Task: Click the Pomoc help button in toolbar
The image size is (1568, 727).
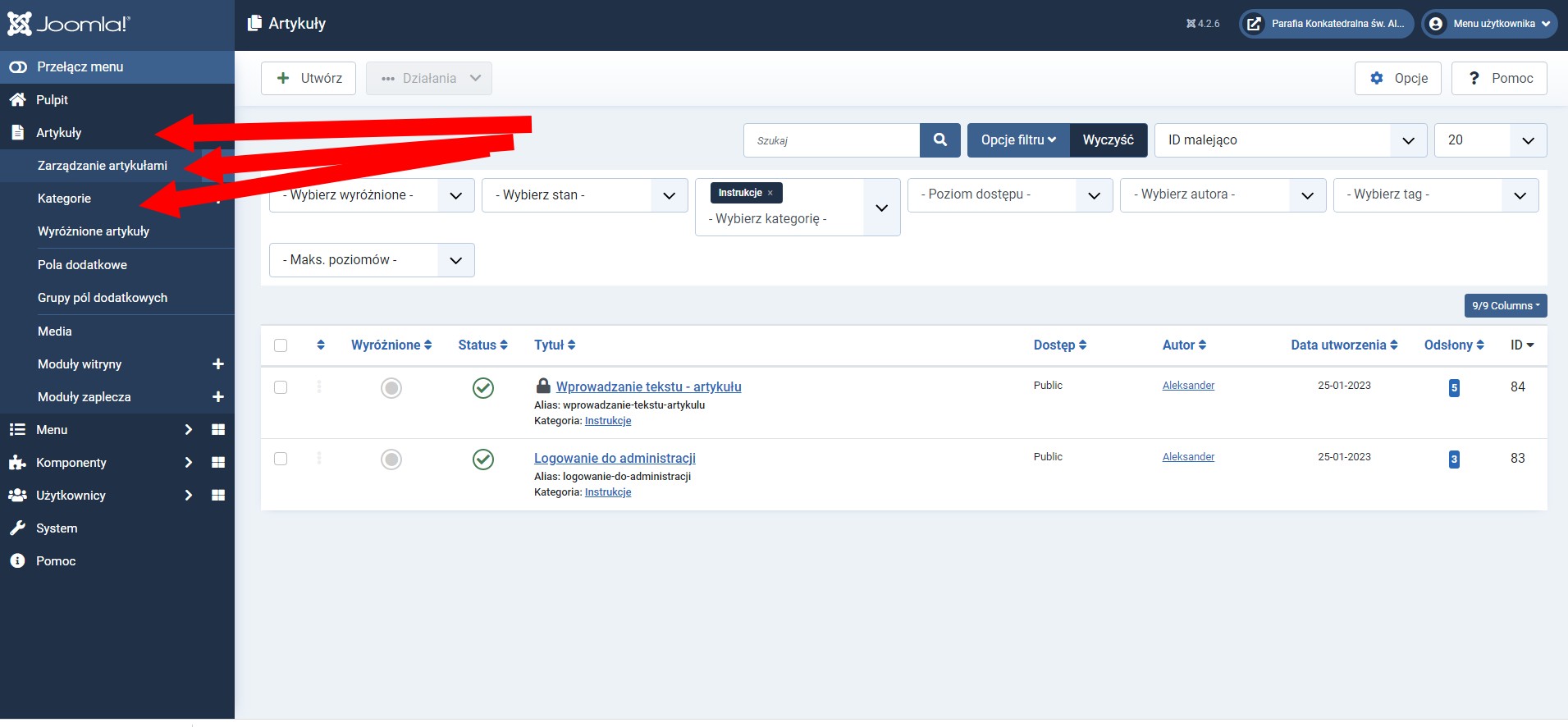Action: click(1499, 78)
